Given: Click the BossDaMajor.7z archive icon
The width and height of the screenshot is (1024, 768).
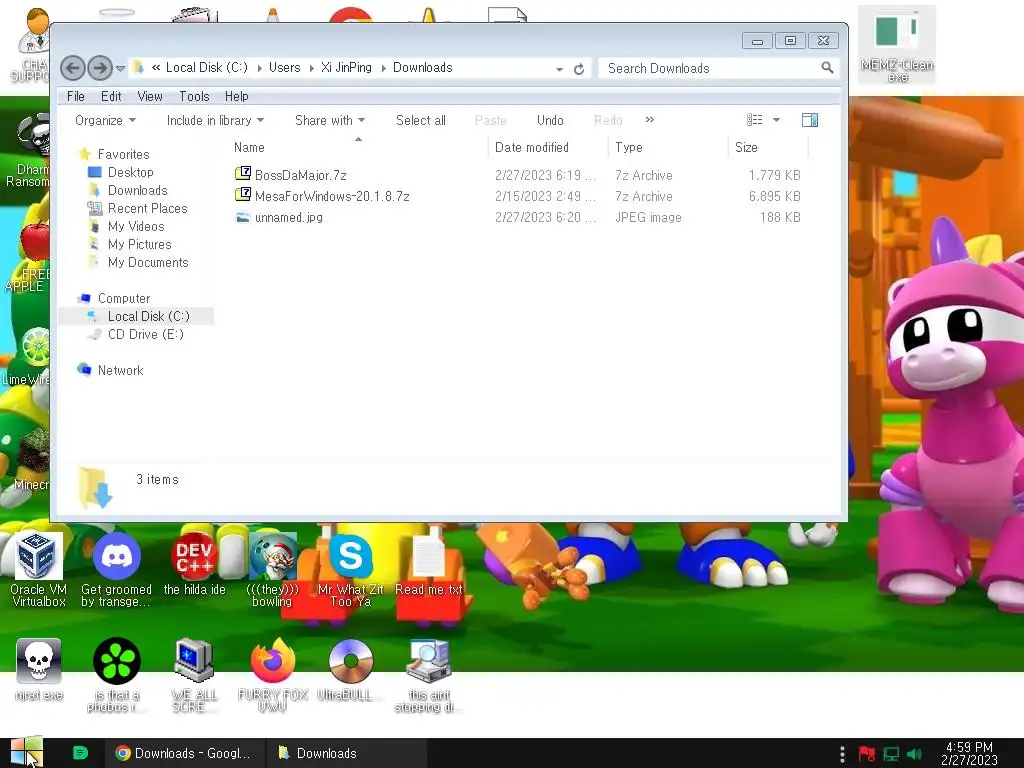Looking at the screenshot, I should 243,173.
